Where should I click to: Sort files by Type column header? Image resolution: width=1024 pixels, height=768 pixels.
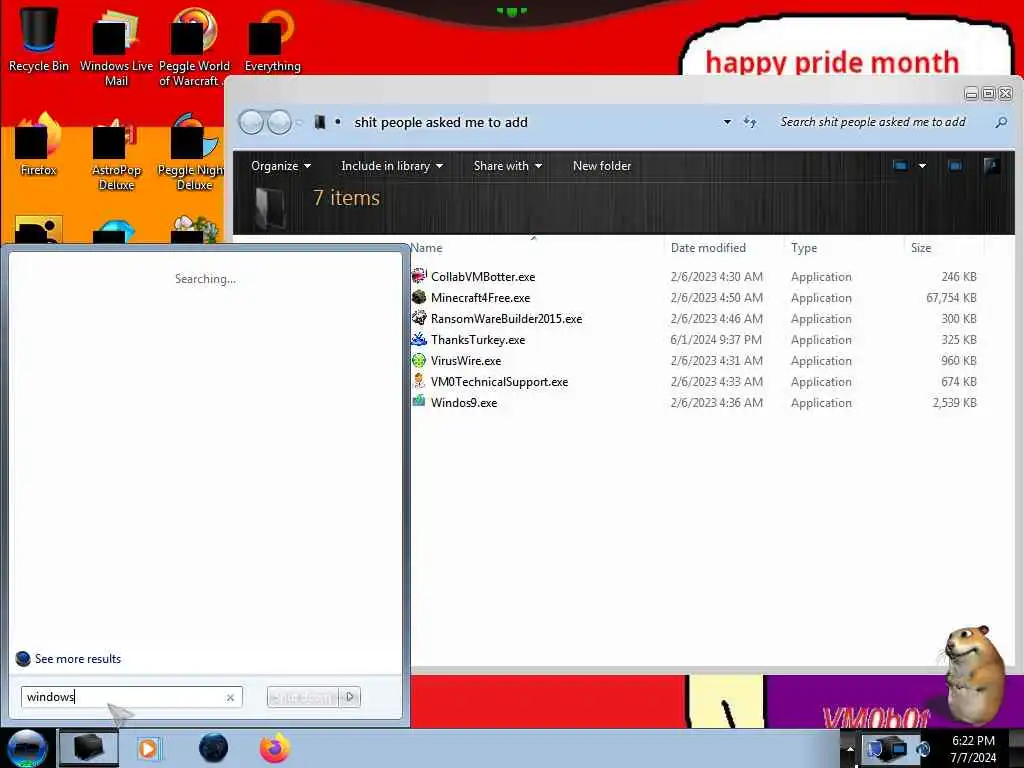[844, 248]
